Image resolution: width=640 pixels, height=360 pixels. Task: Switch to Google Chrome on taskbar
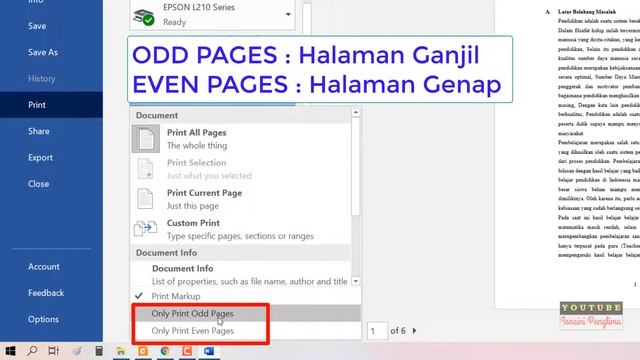pyautogui.click(x=165, y=351)
